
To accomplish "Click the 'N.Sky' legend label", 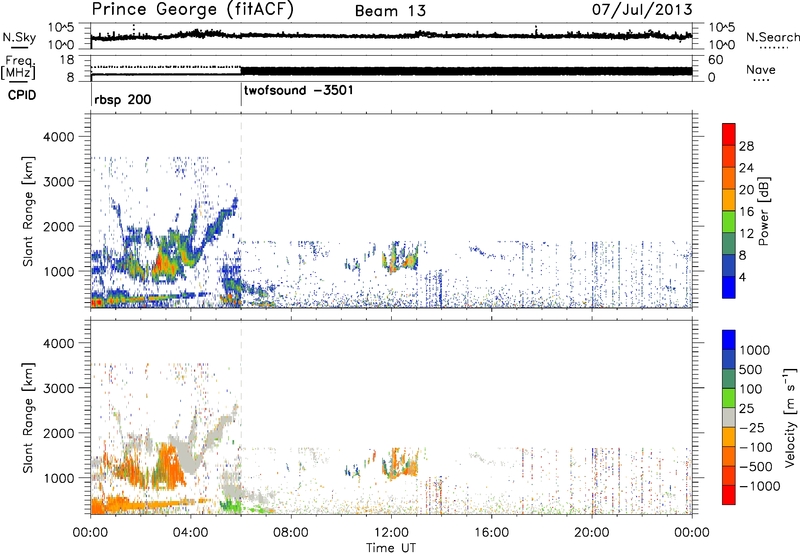I will [x=19, y=37].
